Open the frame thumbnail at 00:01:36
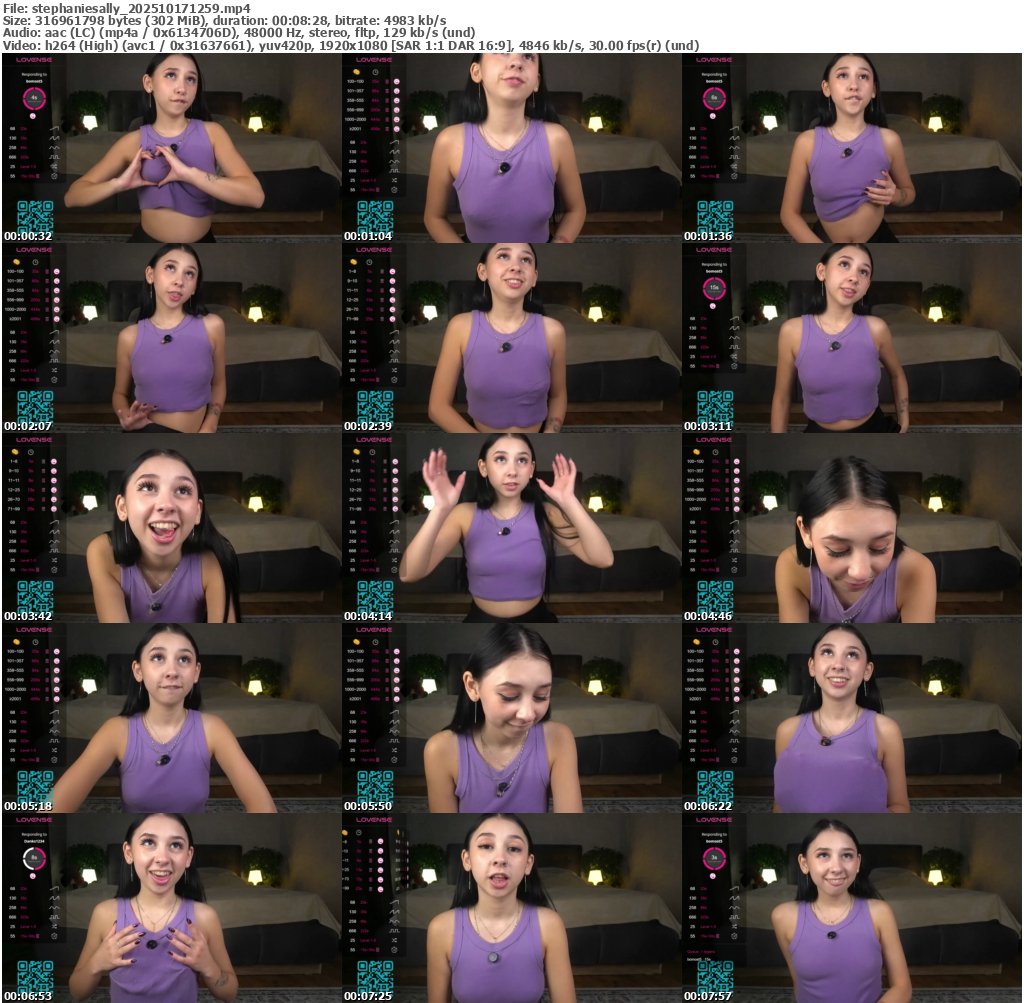1024x1003 pixels. coord(852,148)
